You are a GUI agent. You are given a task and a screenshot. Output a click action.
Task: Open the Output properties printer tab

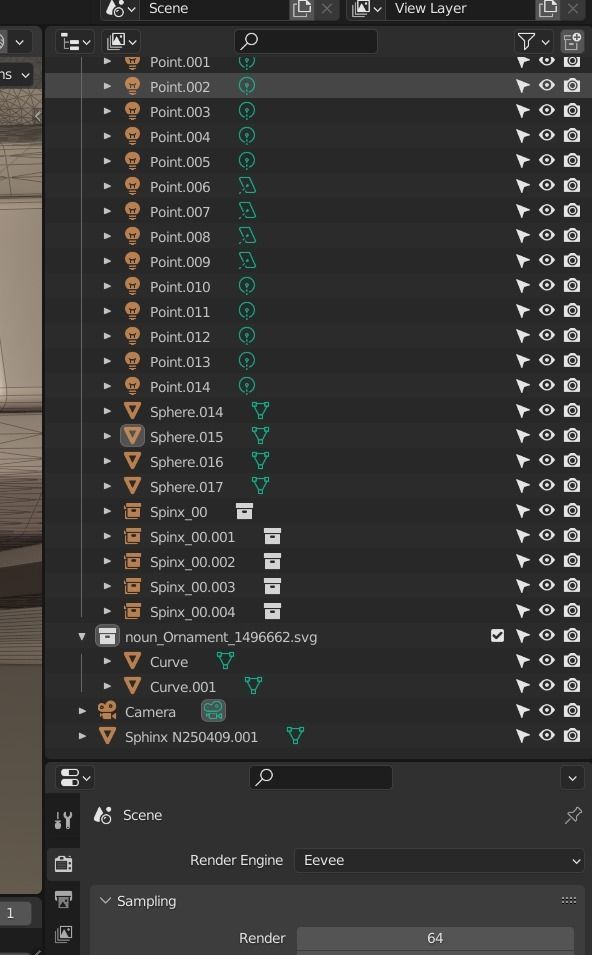[x=63, y=899]
